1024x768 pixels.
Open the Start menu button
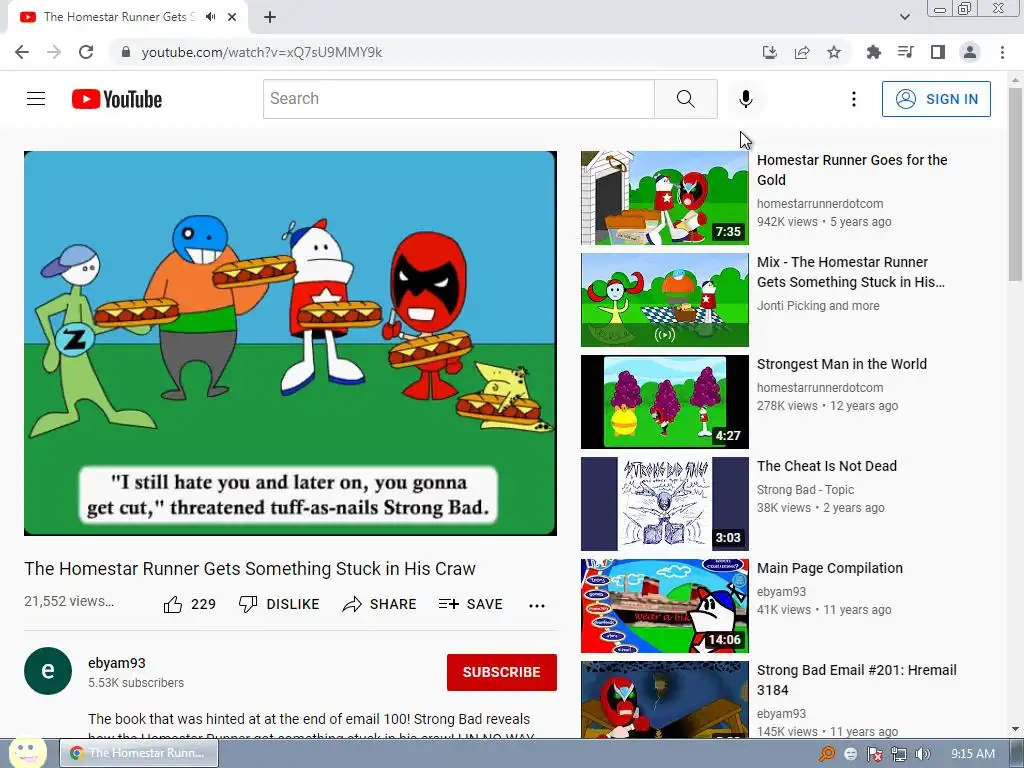click(27, 752)
